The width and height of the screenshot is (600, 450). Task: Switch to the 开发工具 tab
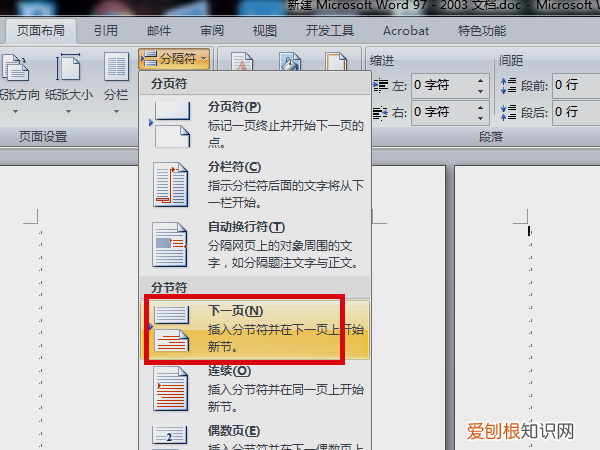(330, 31)
